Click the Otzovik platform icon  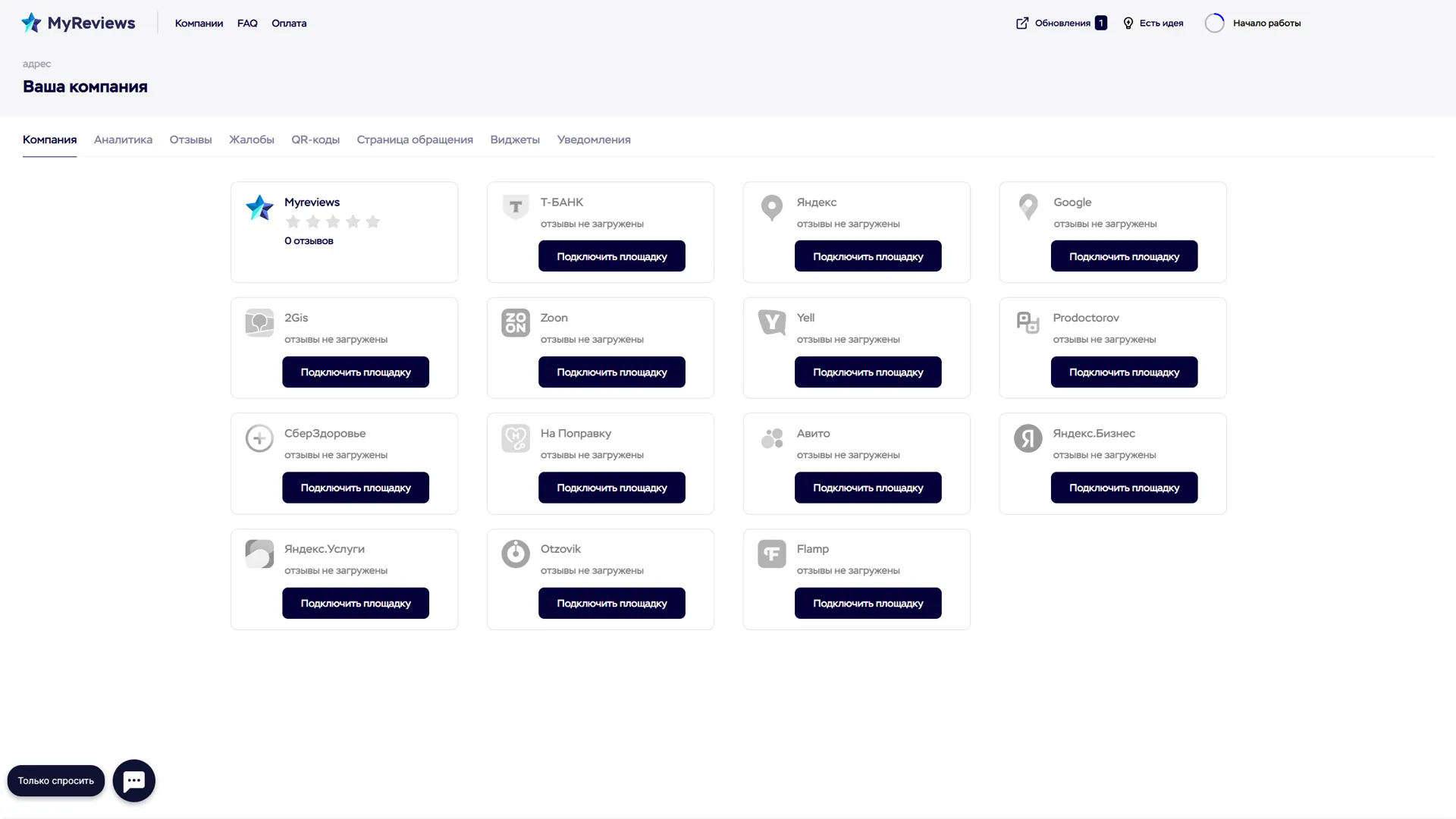click(x=516, y=554)
